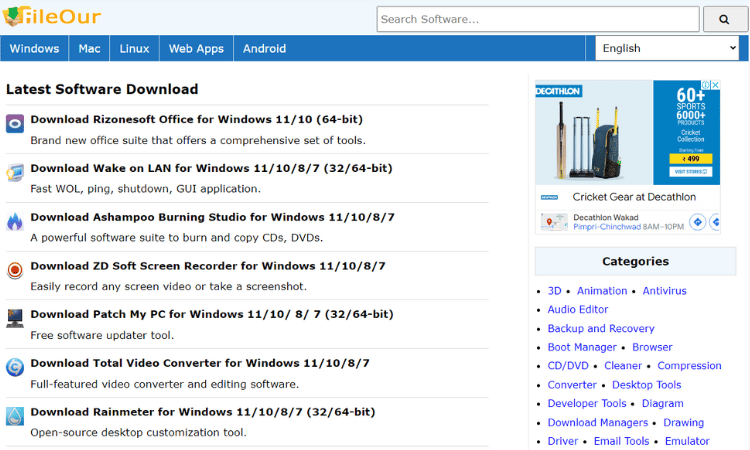
Task: Click the Latest Software Download heading
Action: [x=102, y=89]
